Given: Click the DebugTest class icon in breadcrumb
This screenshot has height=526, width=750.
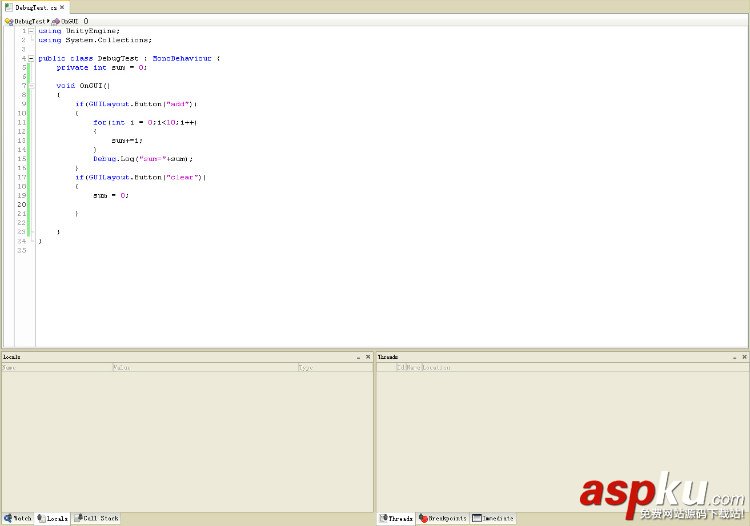Looking at the screenshot, I should (9, 22).
